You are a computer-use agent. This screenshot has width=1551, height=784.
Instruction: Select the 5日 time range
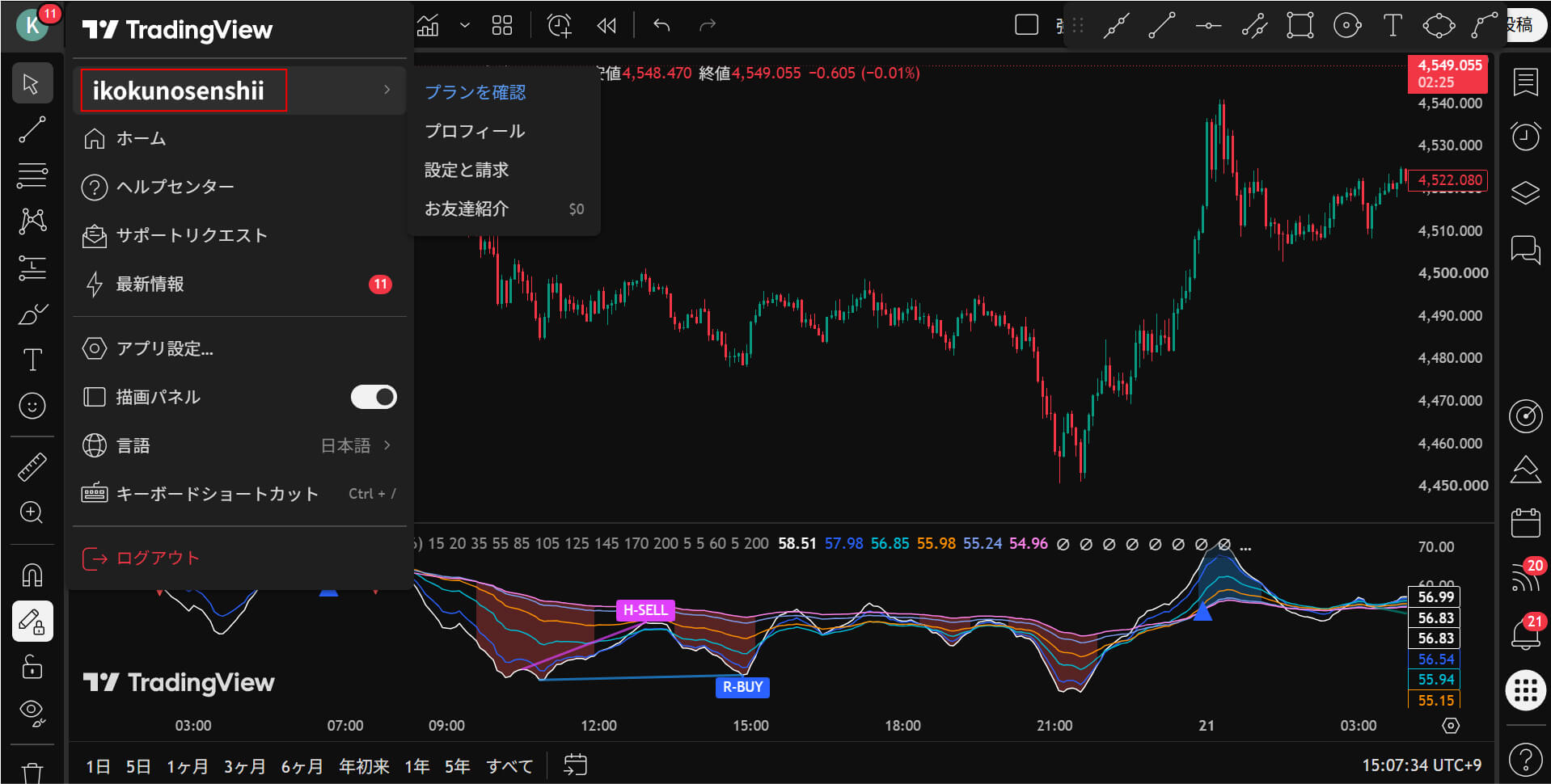click(x=138, y=766)
